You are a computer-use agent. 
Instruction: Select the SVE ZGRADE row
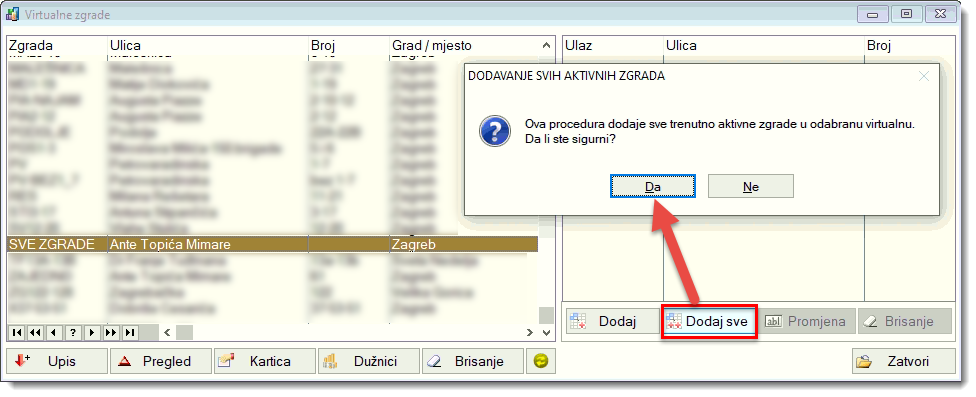click(272, 244)
